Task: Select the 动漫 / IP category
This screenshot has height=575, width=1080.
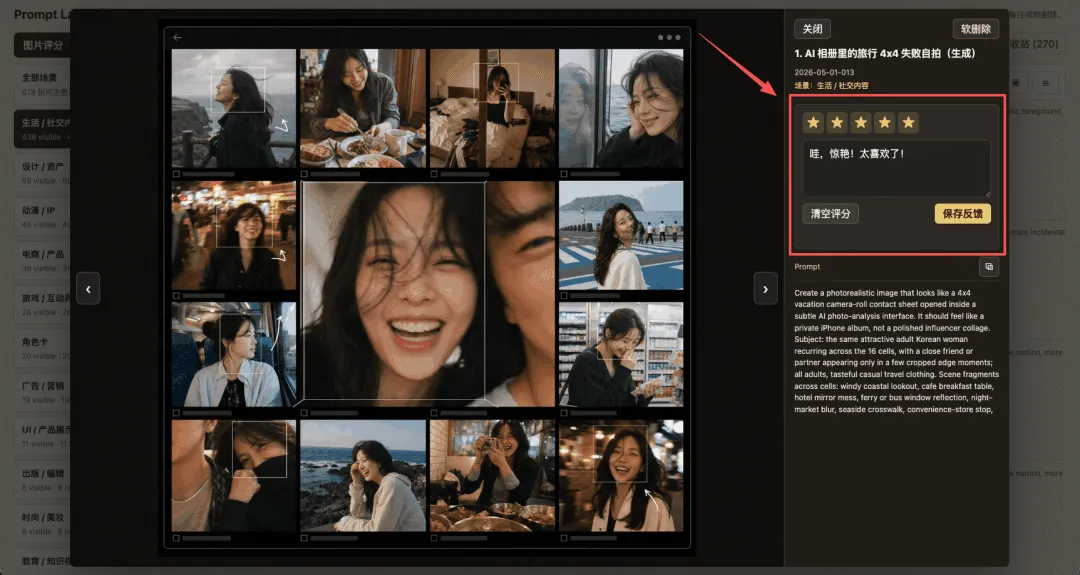Action: point(43,217)
